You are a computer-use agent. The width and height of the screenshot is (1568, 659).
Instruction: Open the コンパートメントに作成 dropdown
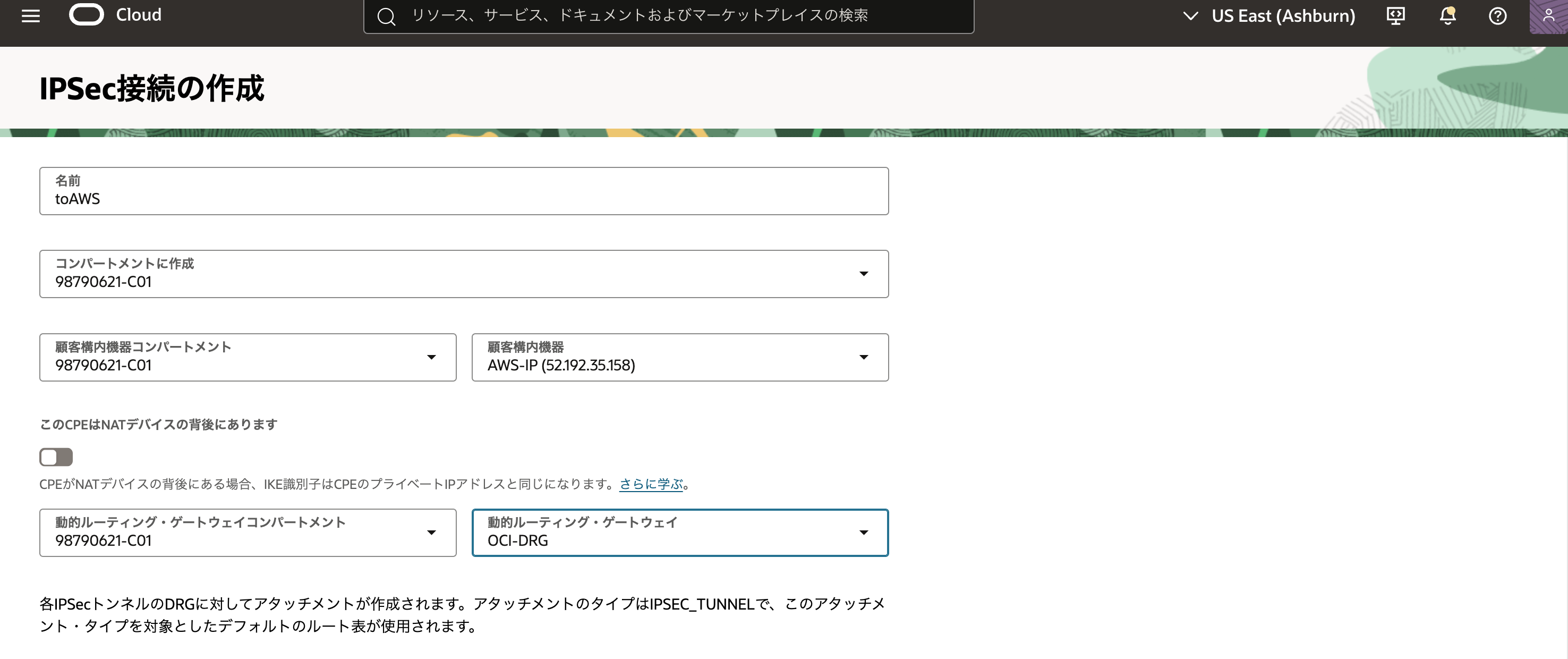(x=464, y=274)
